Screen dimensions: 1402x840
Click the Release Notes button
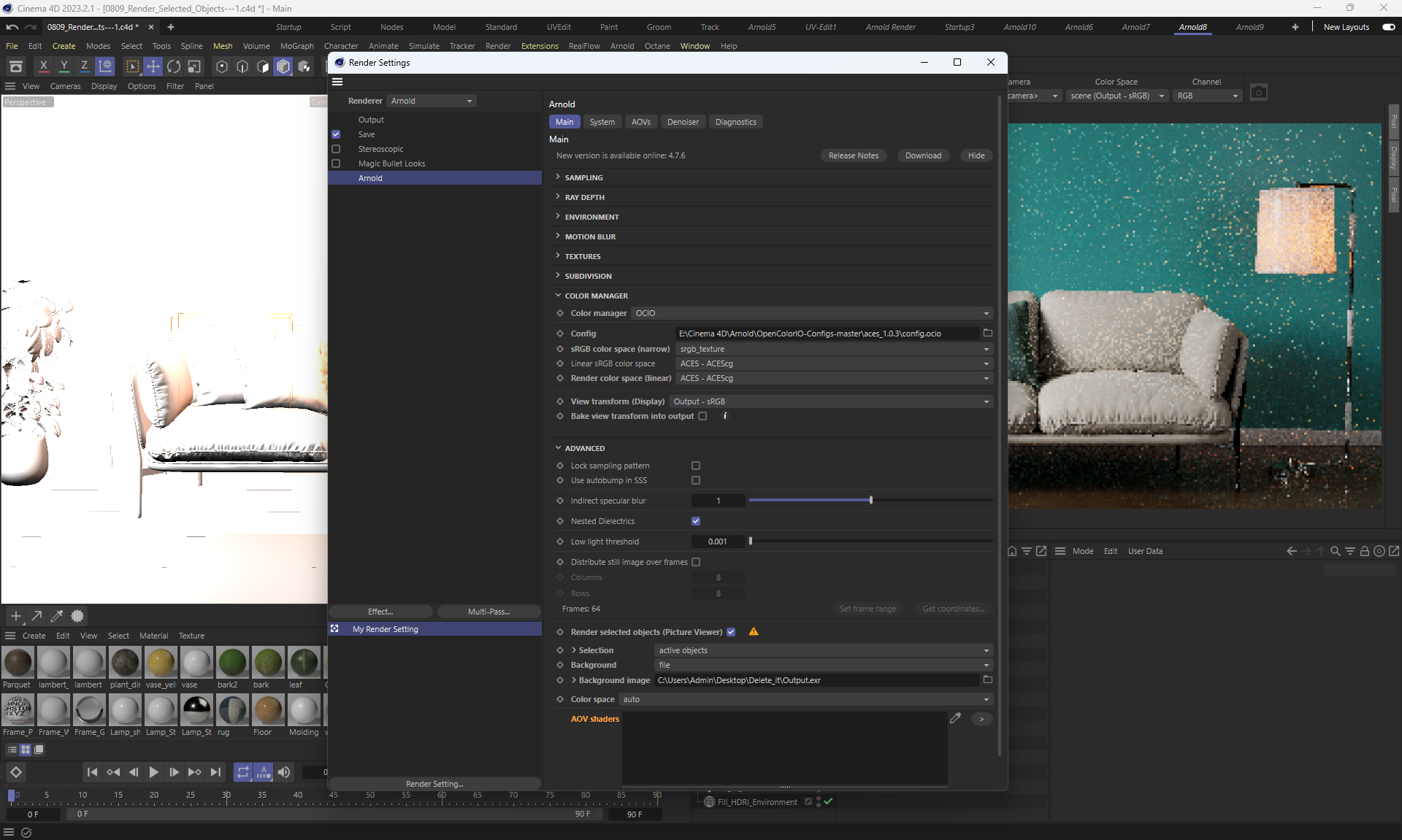(x=853, y=155)
